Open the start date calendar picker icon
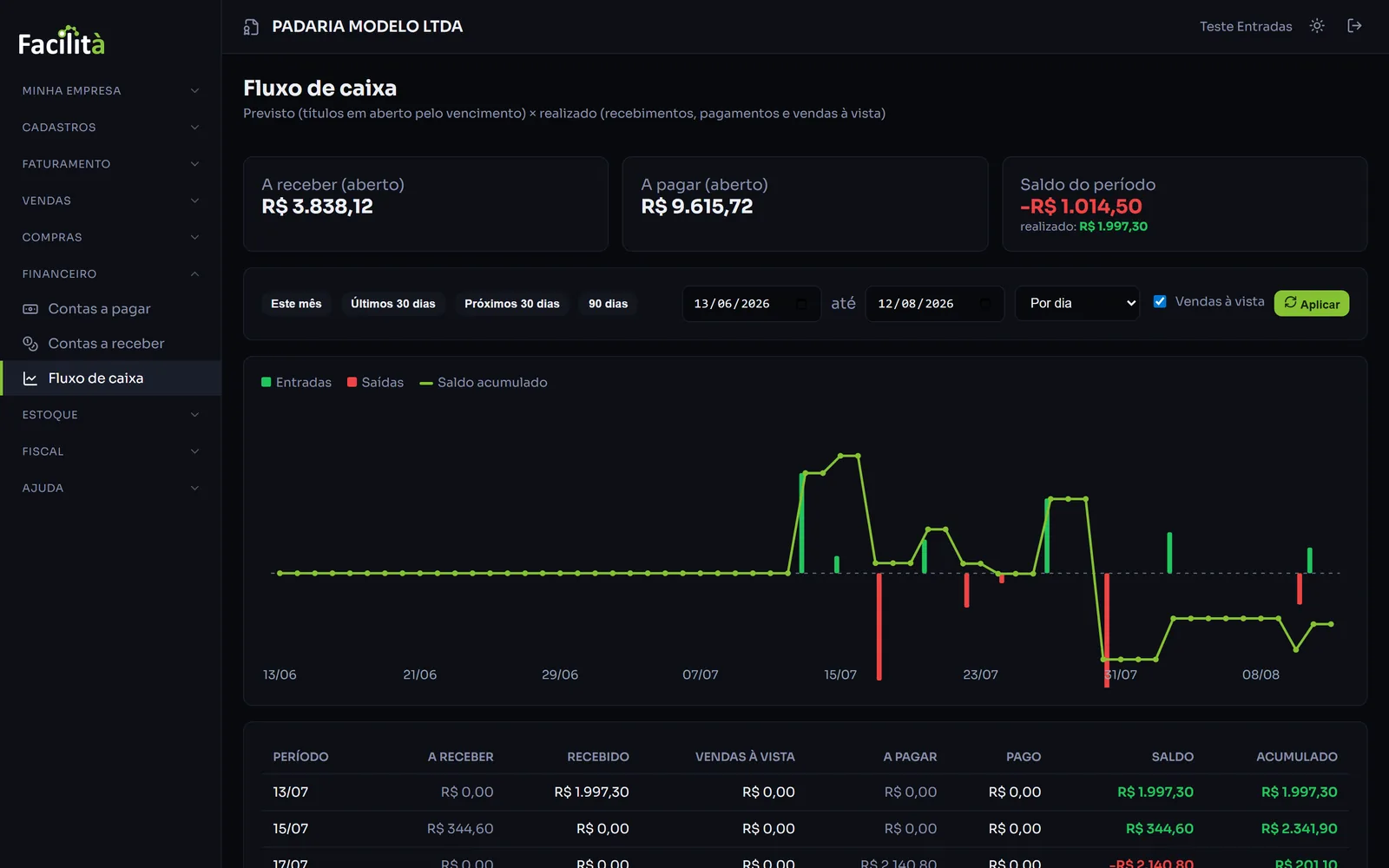Screen dimensions: 1389x868 [x=801, y=304]
